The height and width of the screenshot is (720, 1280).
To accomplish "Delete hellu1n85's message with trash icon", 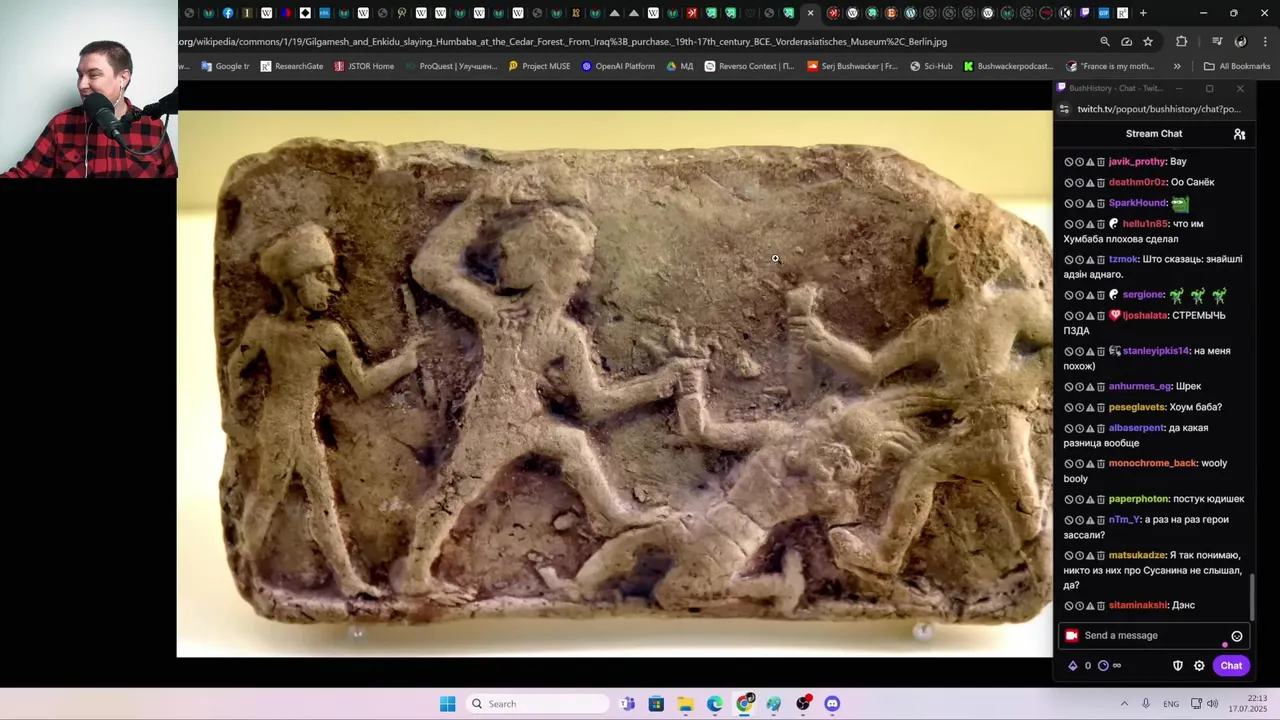I will (x=1101, y=224).
